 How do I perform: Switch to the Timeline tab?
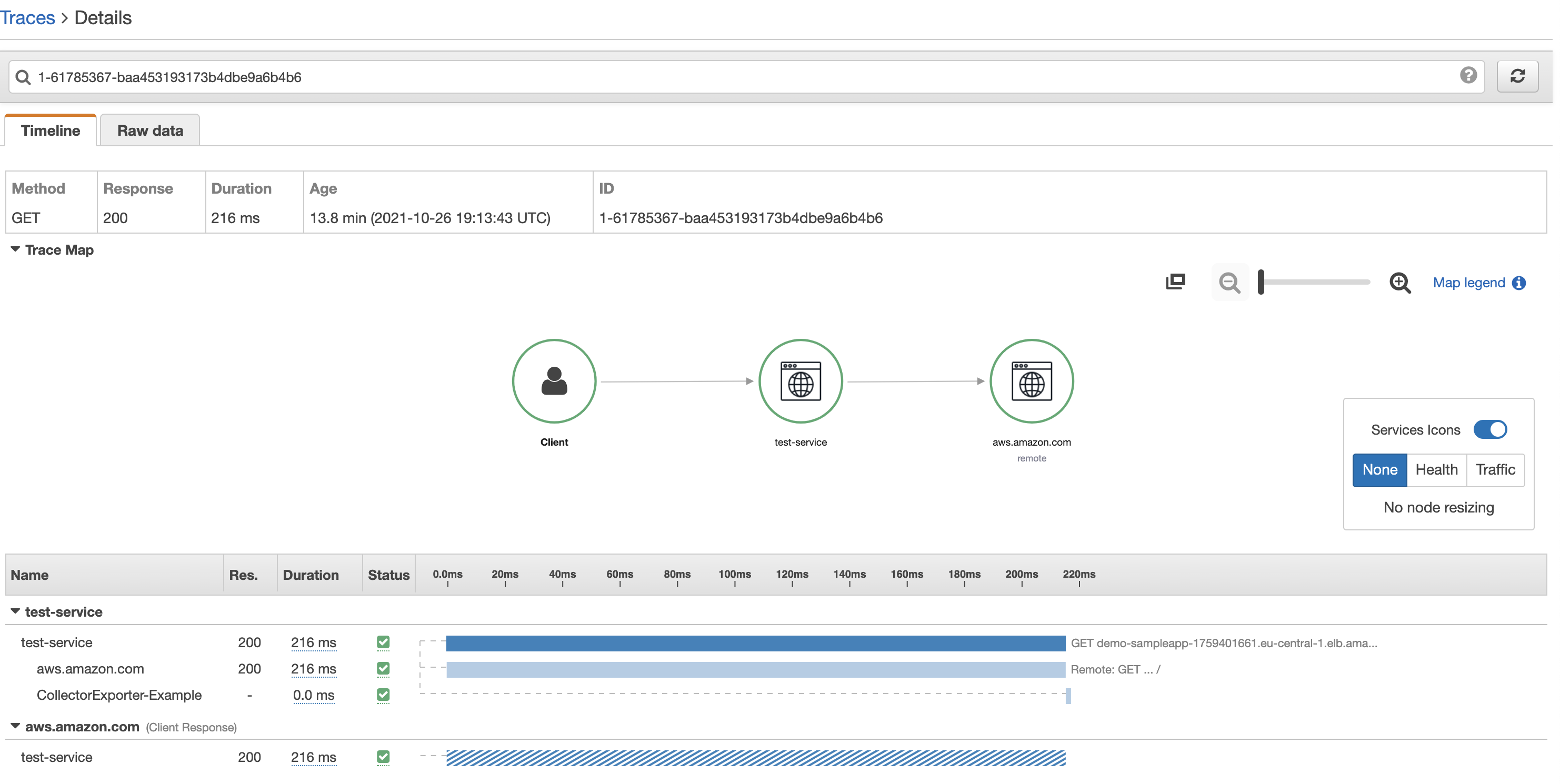(51, 130)
